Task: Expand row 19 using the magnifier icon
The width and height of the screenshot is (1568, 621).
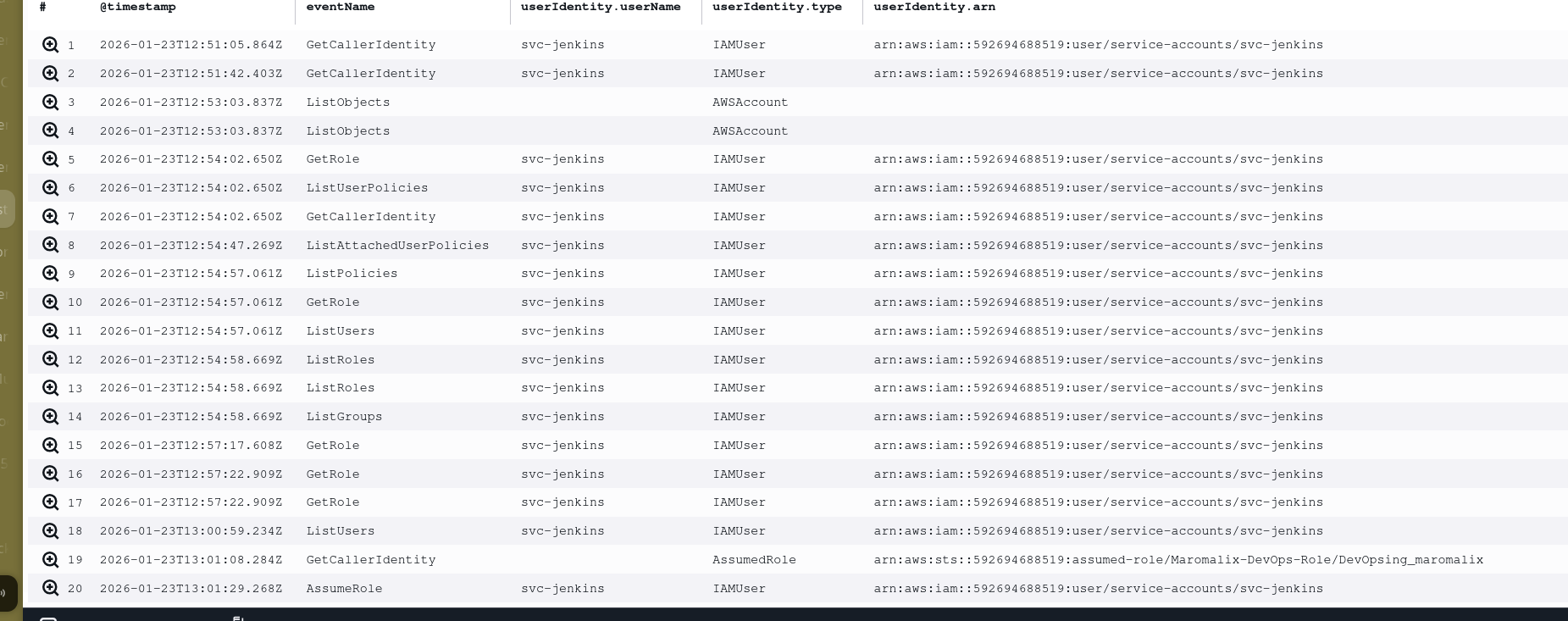Action: pyautogui.click(x=51, y=560)
